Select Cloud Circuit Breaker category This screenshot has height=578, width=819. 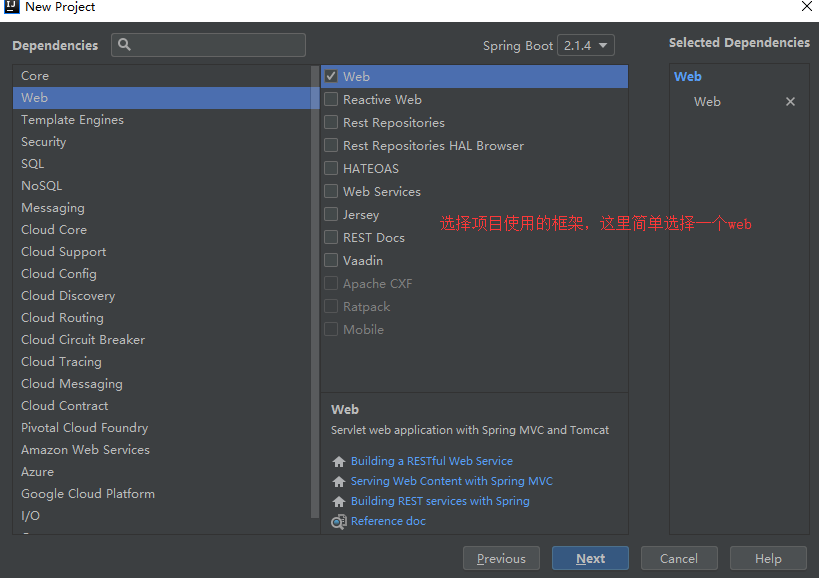point(162,339)
